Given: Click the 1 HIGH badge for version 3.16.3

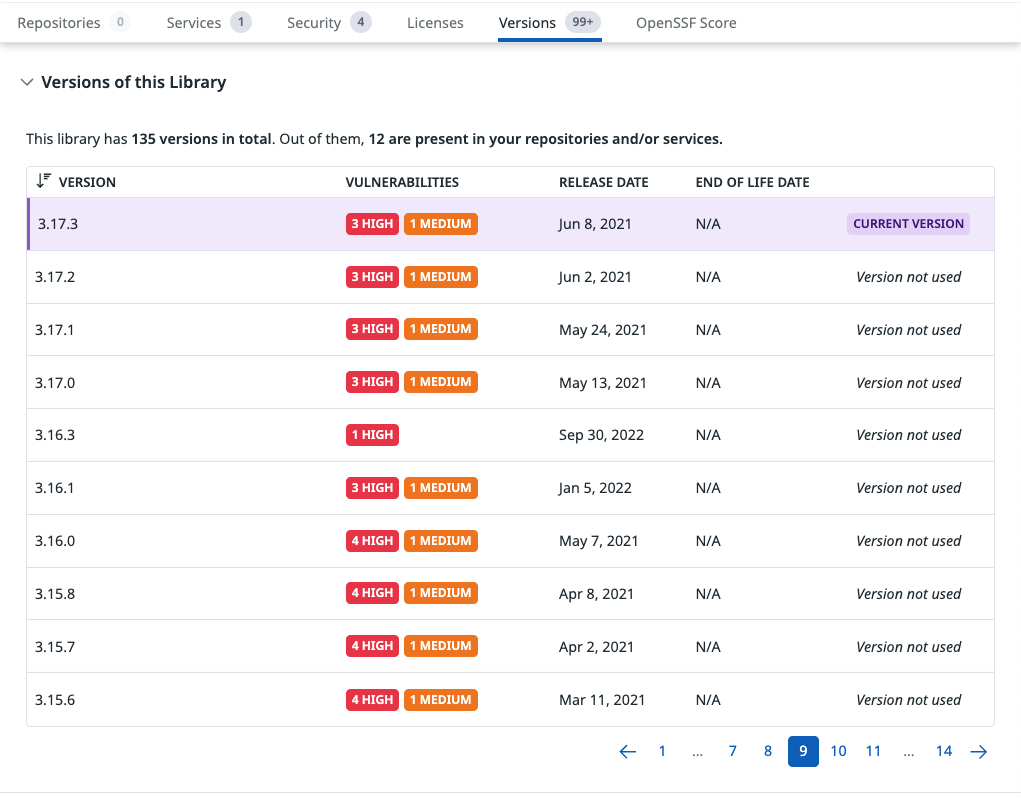Looking at the screenshot, I should [x=372, y=435].
